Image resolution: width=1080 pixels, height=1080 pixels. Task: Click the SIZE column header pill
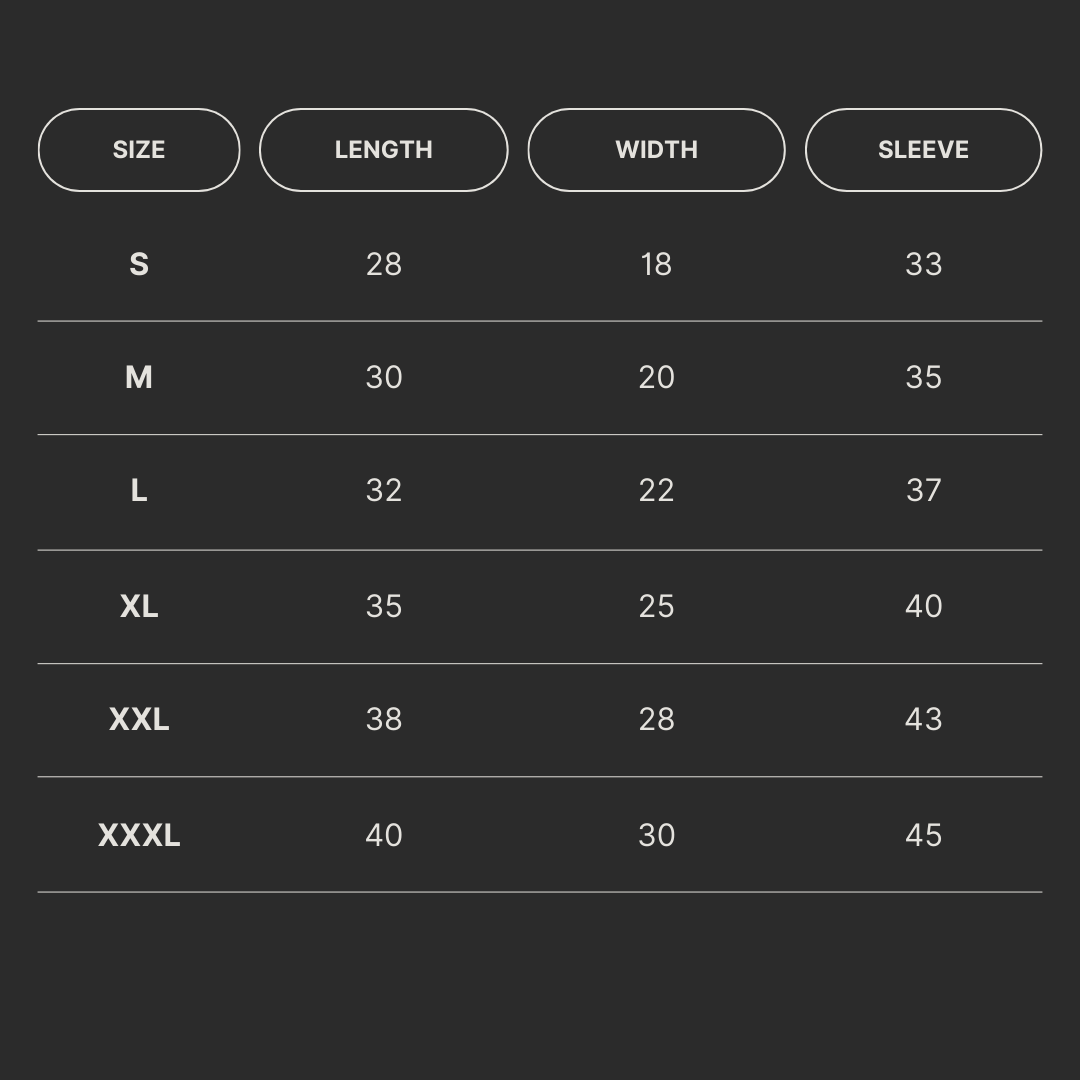point(139,150)
